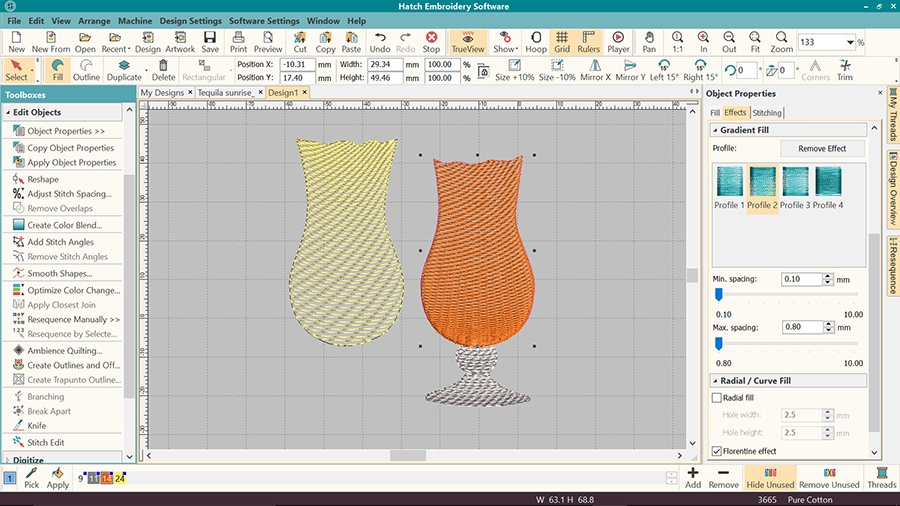Open the Design Settings menu

point(190,21)
